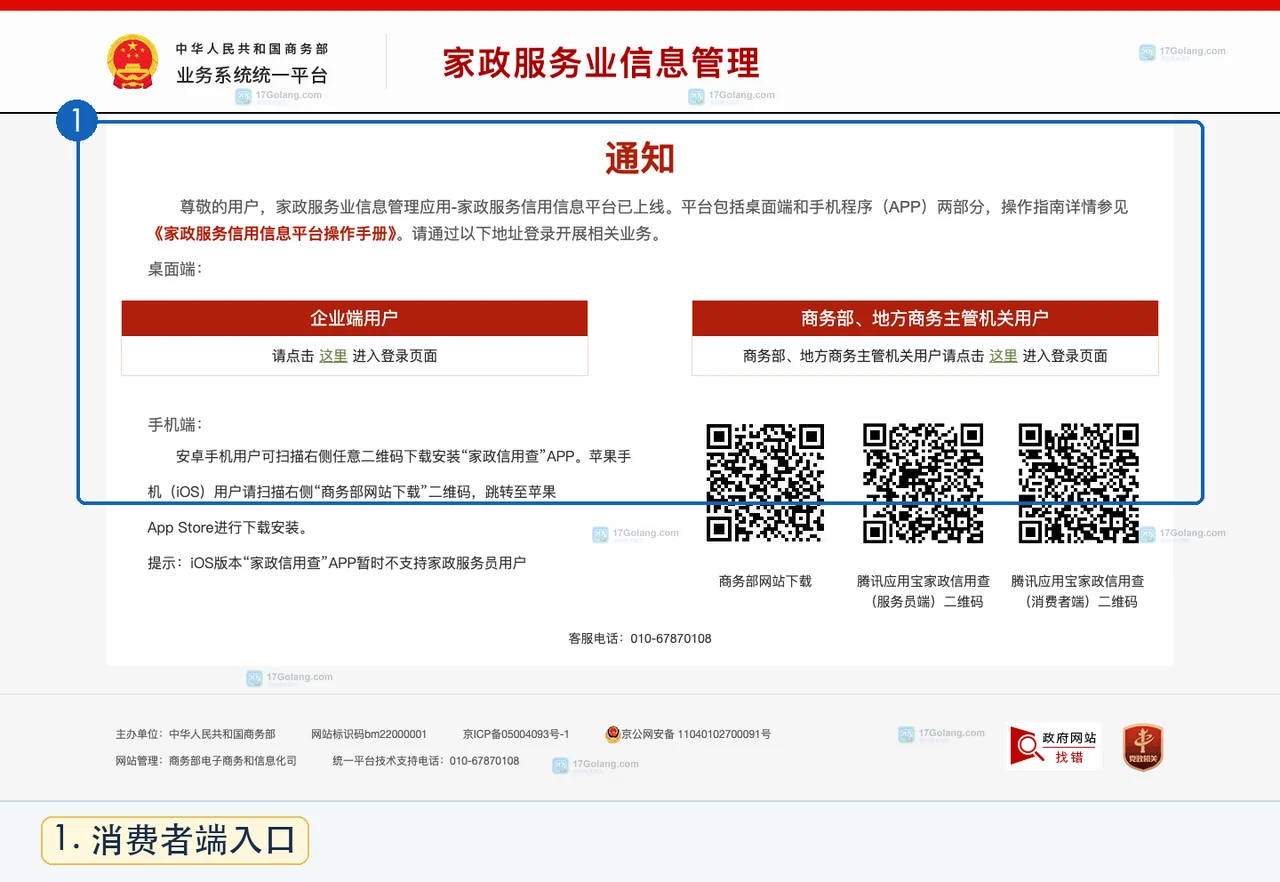The width and height of the screenshot is (1280, 882).
Task: Click the national emblem logo in header
Action: pyautogui.click(x=133, y=62)
